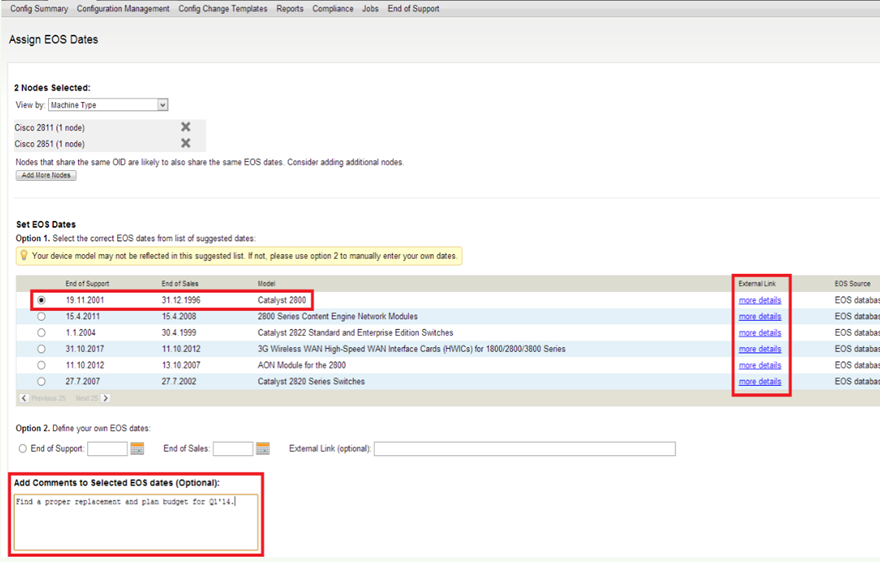Click the Add More Nodes button
This screenshot has width=880, height=562.
[x=46, y=175]
